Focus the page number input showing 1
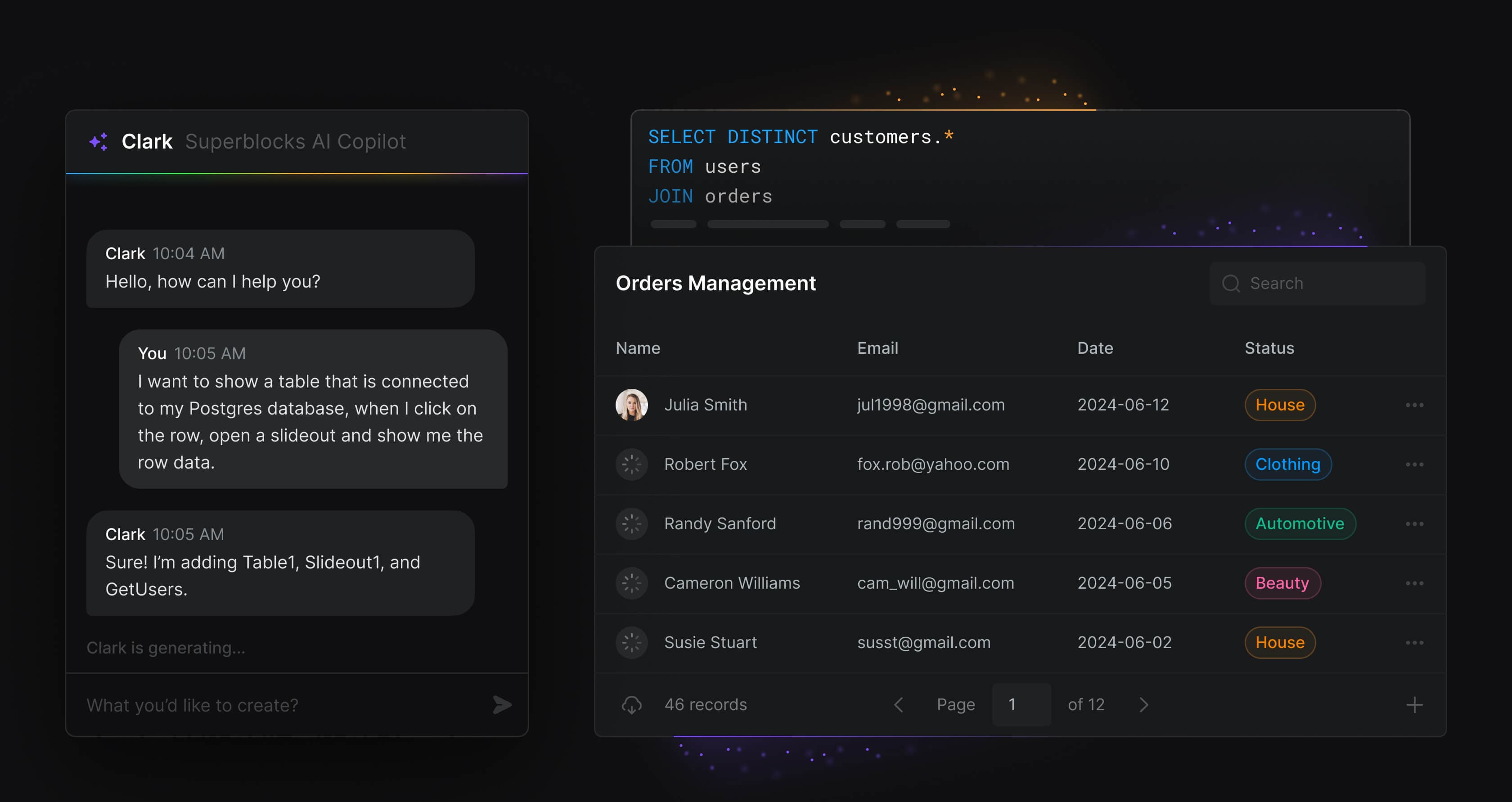The width and height of the screenshot is (1512, 802). coord(1021,704)
